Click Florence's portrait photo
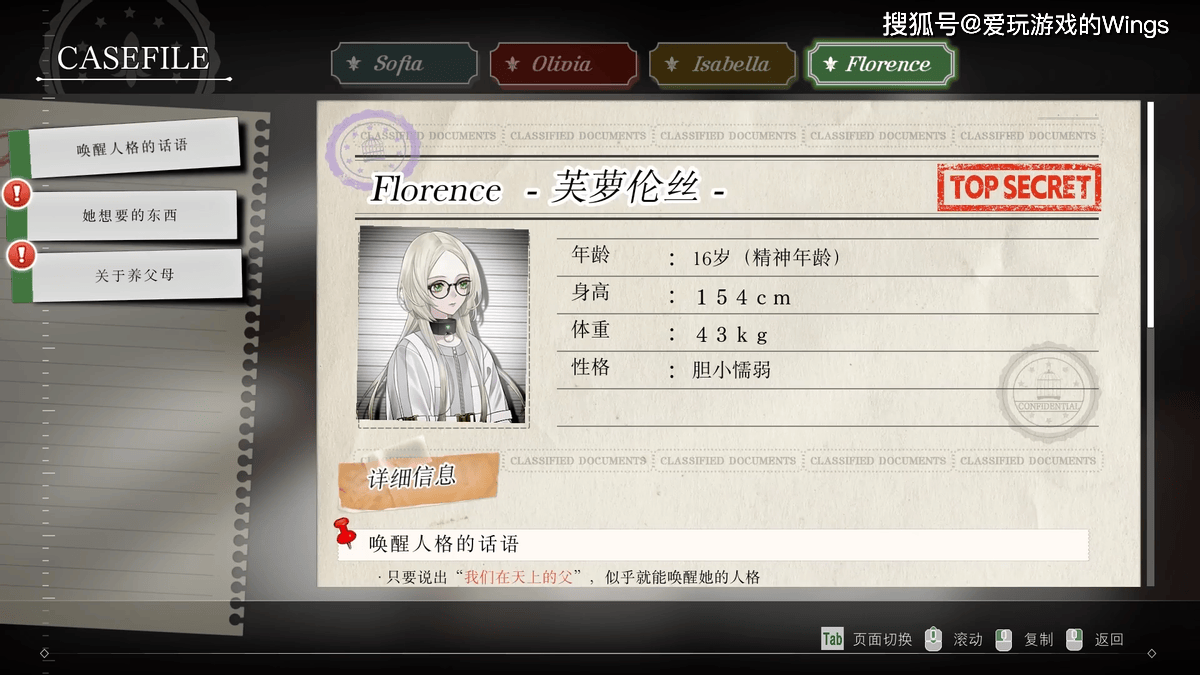The height and width of the screenshot is (675, 1200). click(443, 324)
